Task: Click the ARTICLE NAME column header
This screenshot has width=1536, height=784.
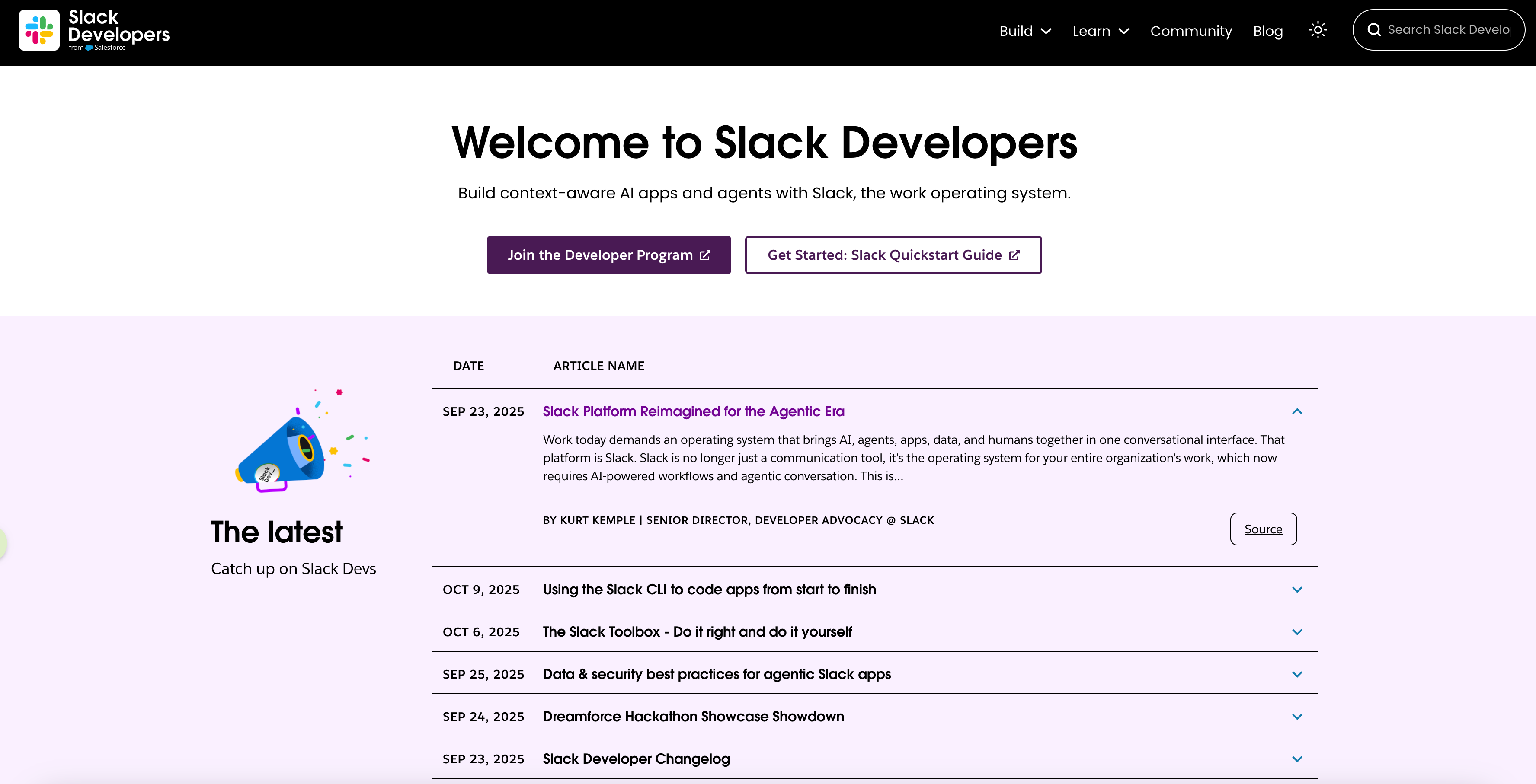Action: [x=598, y=366]
